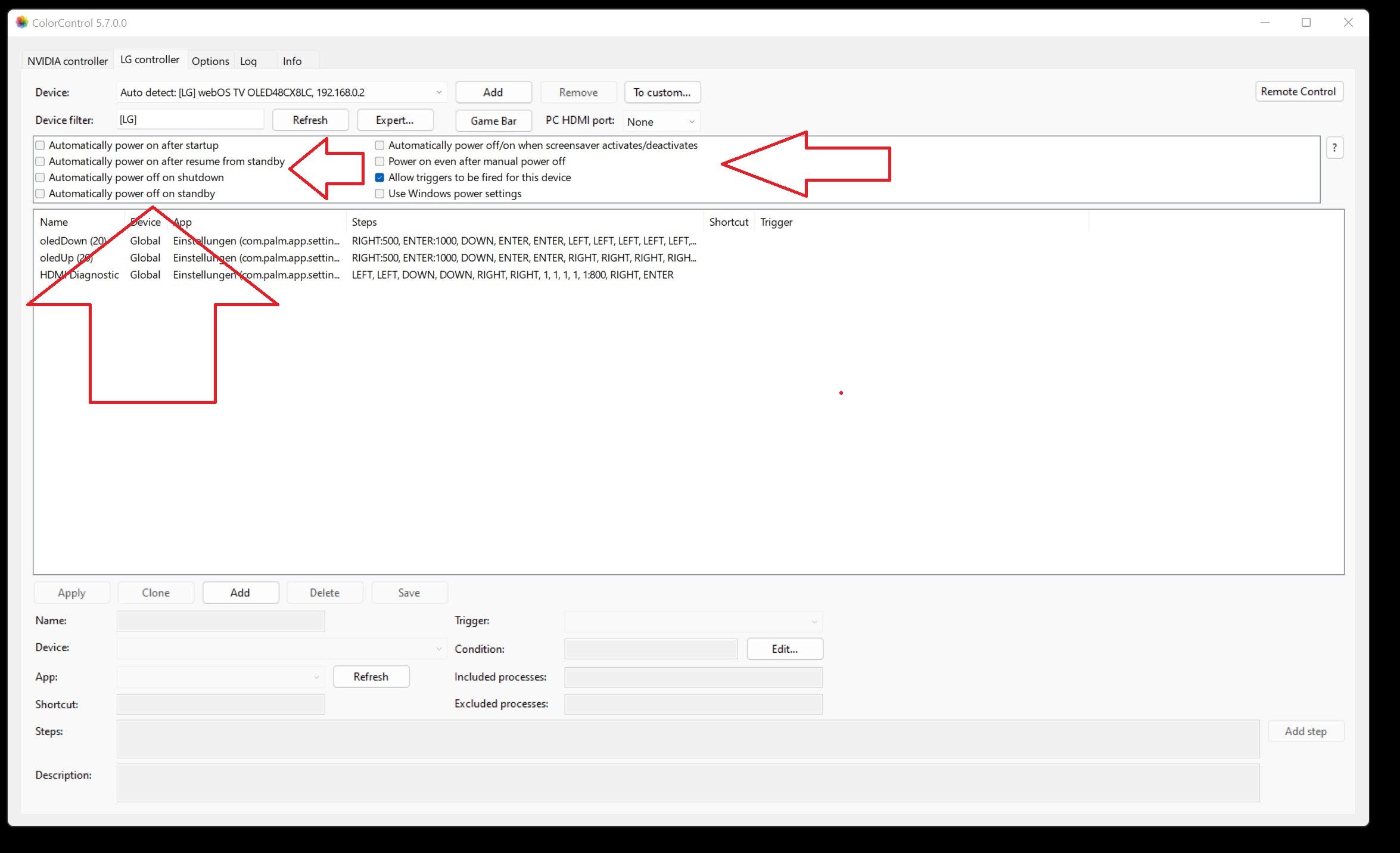
Task: Click the Add device button
Action: click(494, 92)
